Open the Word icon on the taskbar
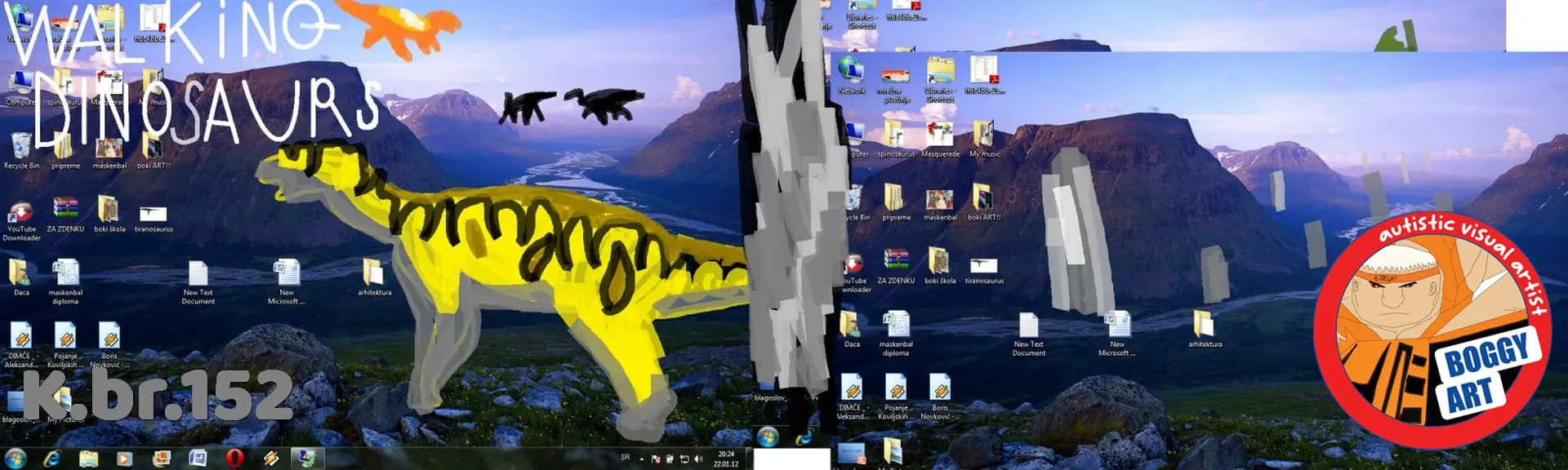 pyautogui.click(x=198, y=459)
